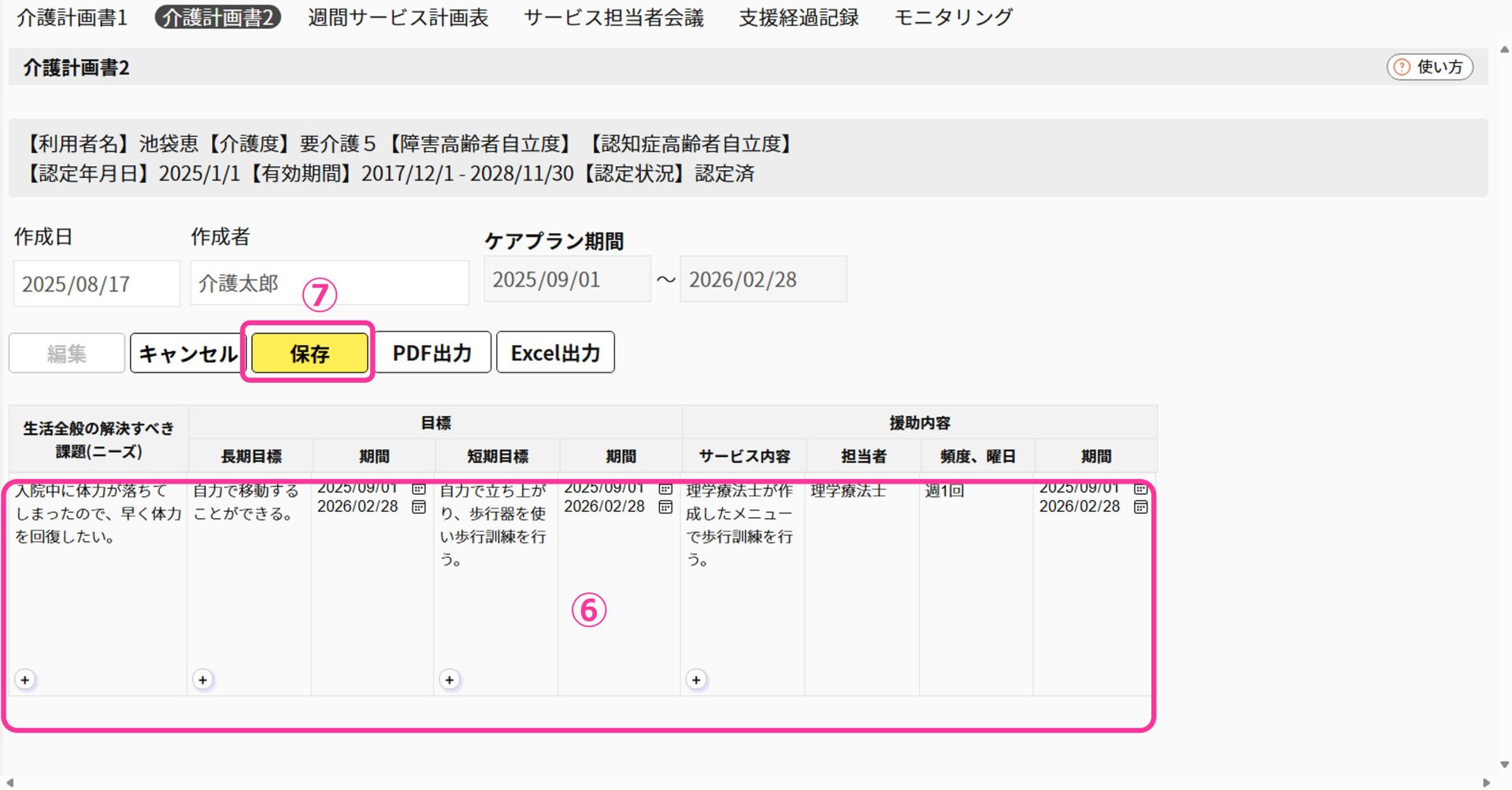This screenshot has height=790, width=1512.
Task: Open the 週間サービス計画表 tab
Action: pyautogui.click(x=398, y=17)
